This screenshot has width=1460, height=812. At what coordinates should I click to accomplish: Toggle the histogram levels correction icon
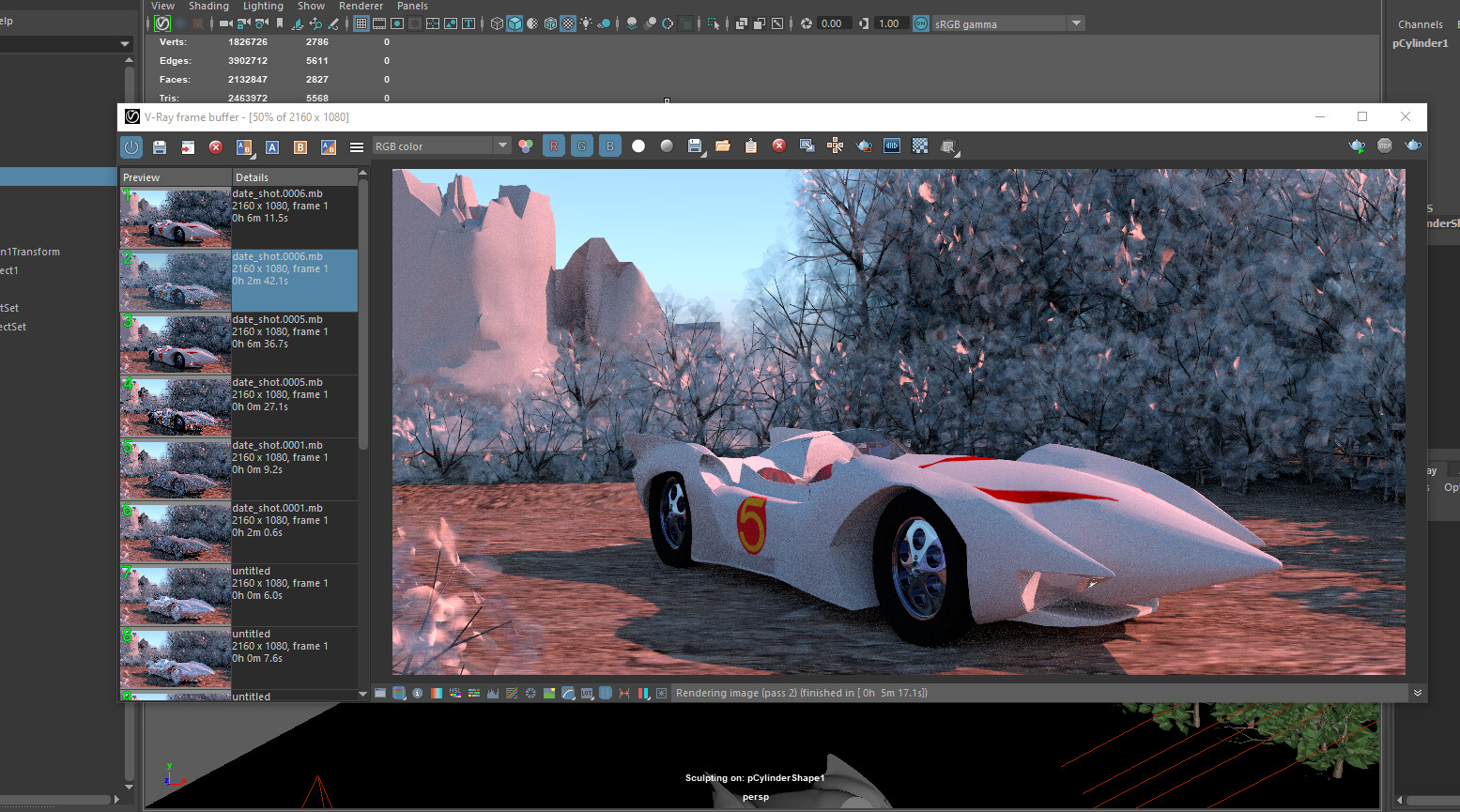point(493,693)
